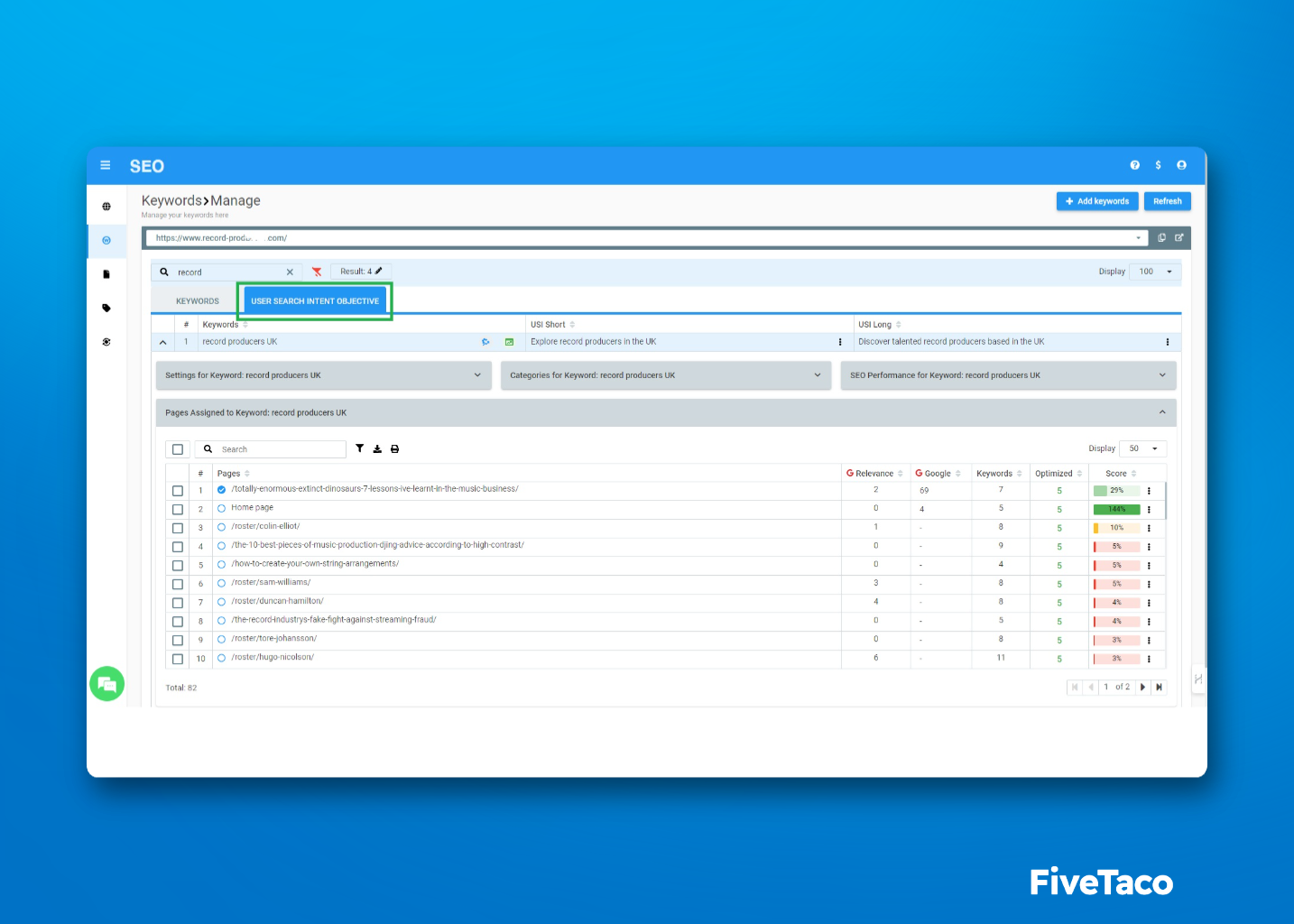The height and width of the screenshot is (924, 1294).
Task: Open the document pages sidebar icon
Action: 106,274
